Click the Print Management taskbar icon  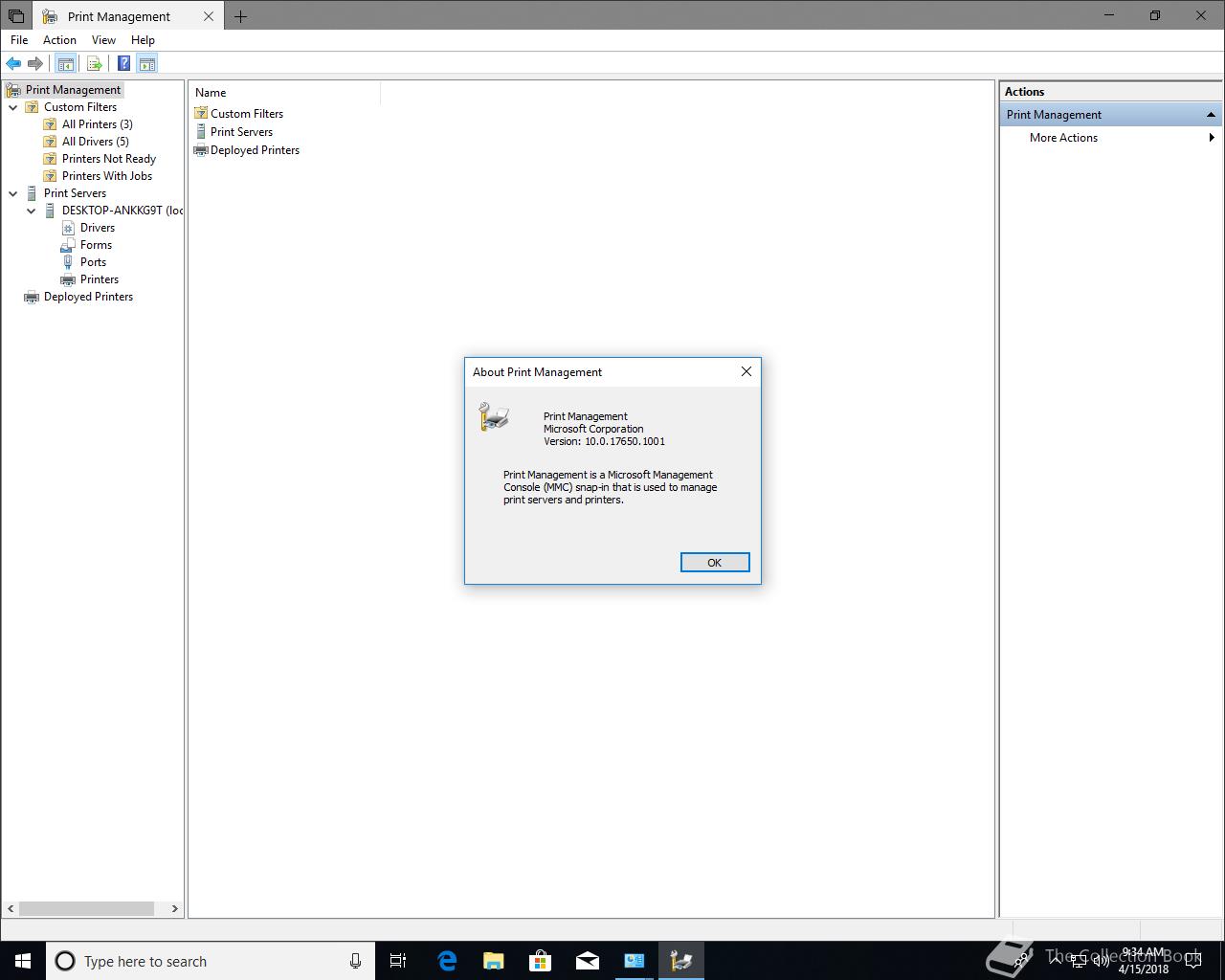click(681, 961)
